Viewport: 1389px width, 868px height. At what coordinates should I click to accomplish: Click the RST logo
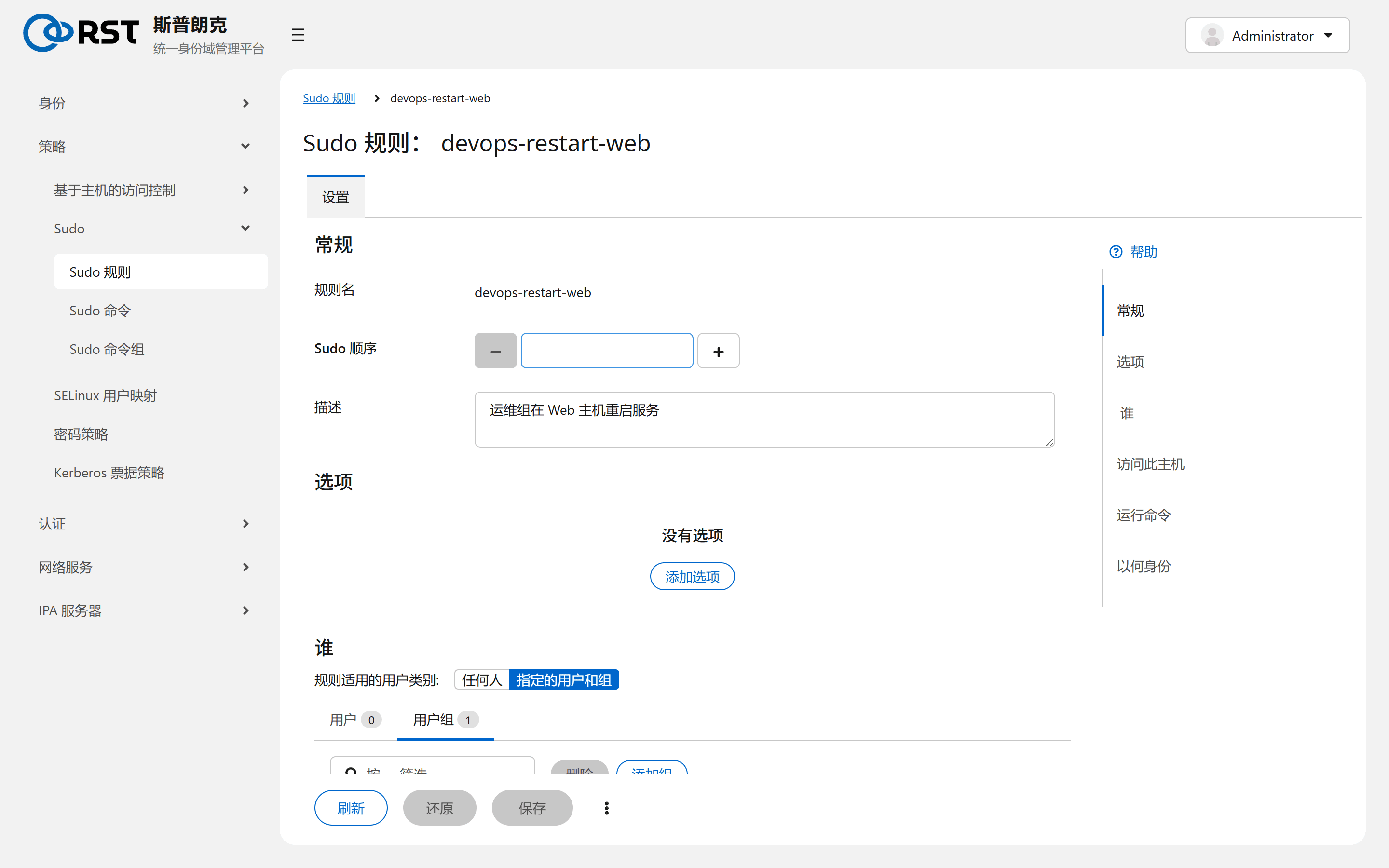pos(81,33)
